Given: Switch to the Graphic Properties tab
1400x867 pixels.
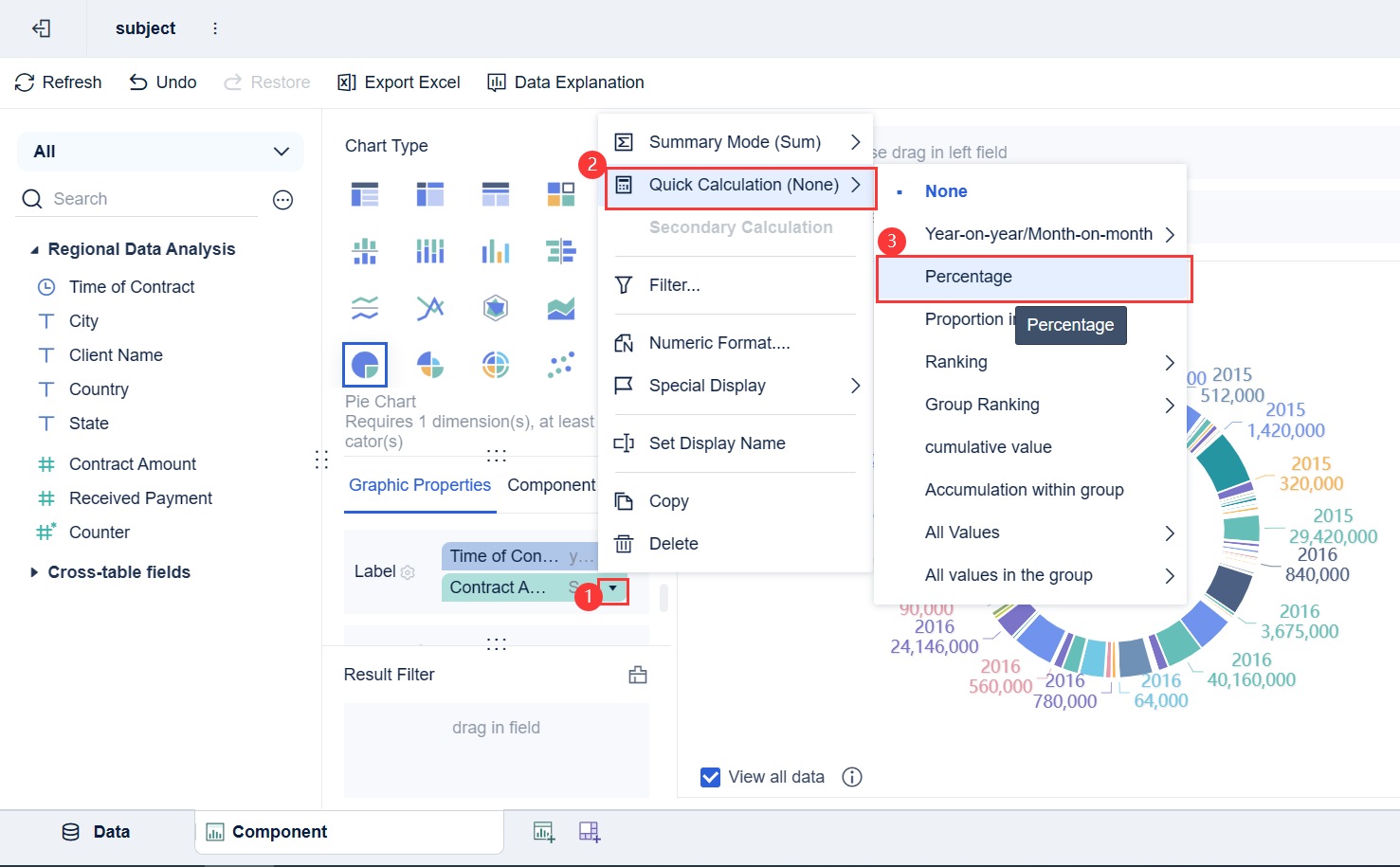Looking at the screenshot, I should [x=419, y=485].
